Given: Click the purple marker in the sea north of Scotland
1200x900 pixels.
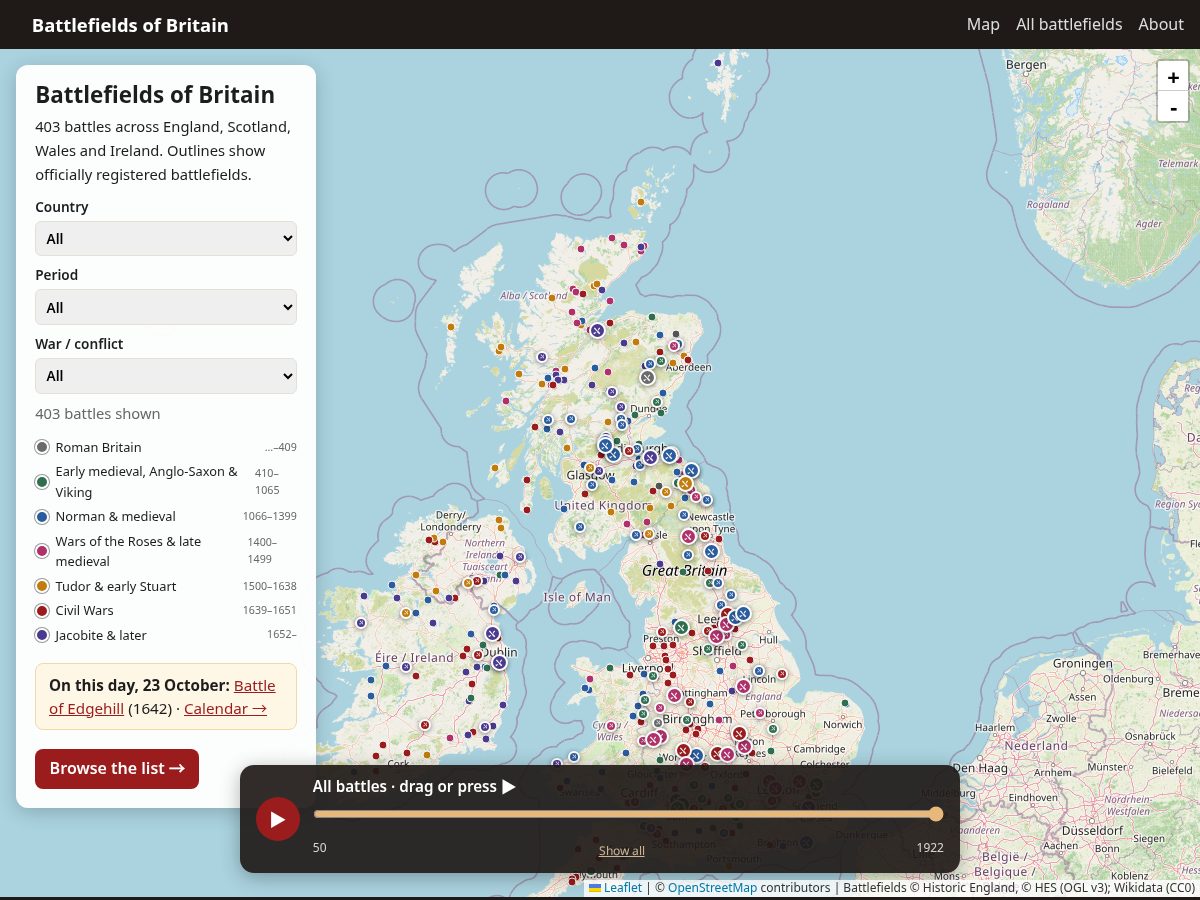Looking at the screenshot, I should click(718, 63).
